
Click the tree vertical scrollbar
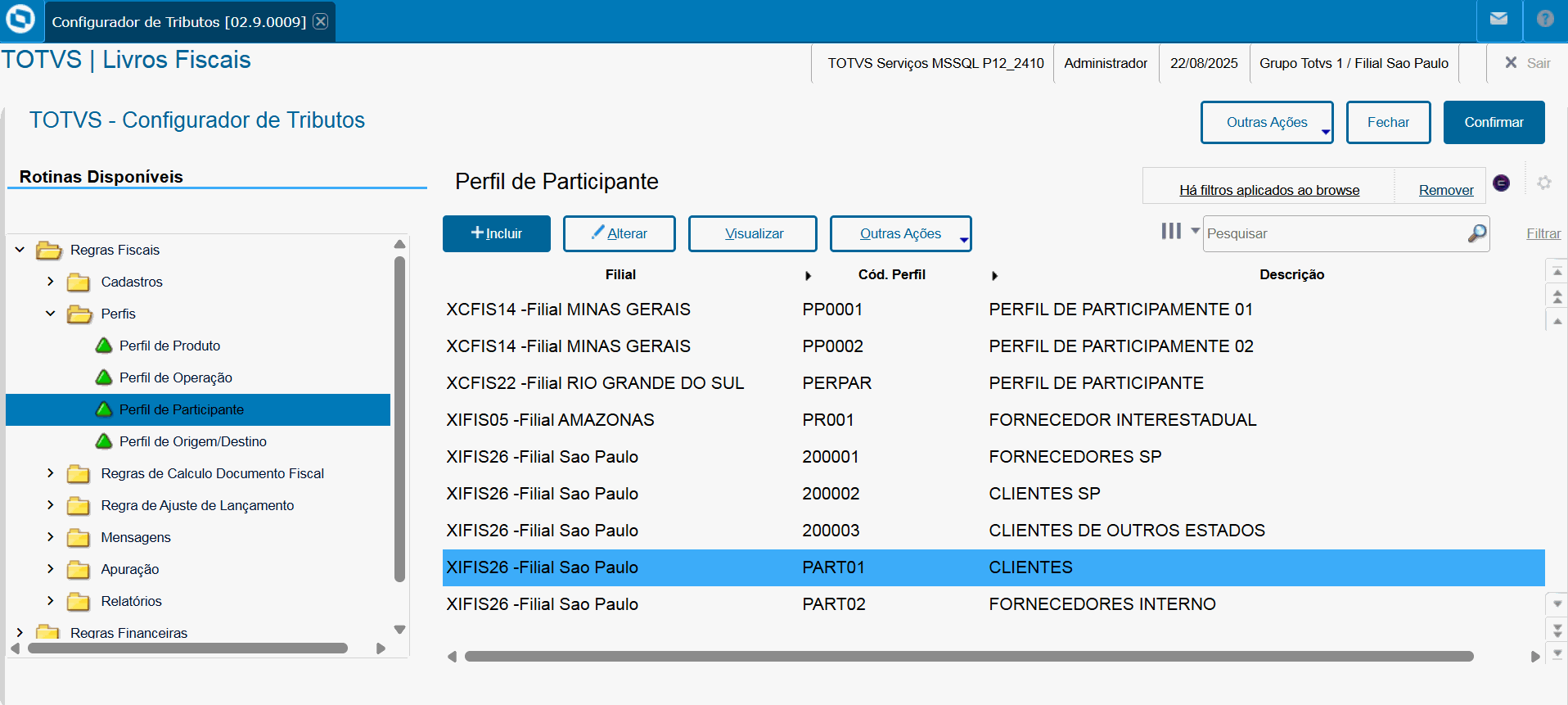399,418
